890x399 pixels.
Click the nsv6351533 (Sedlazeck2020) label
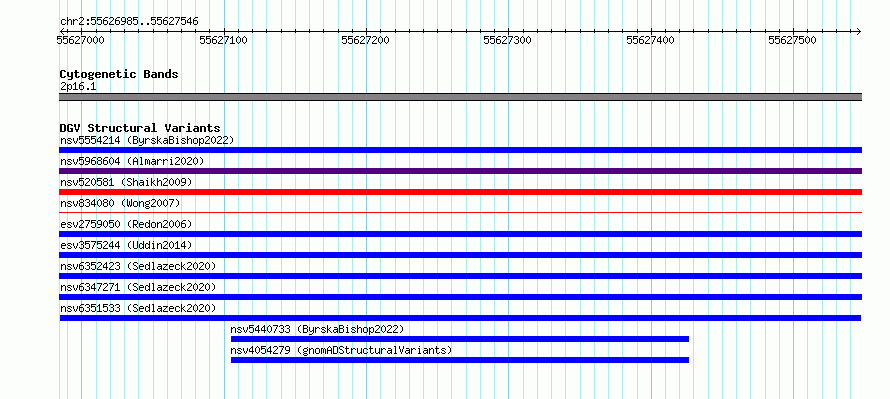click(138, 308)
